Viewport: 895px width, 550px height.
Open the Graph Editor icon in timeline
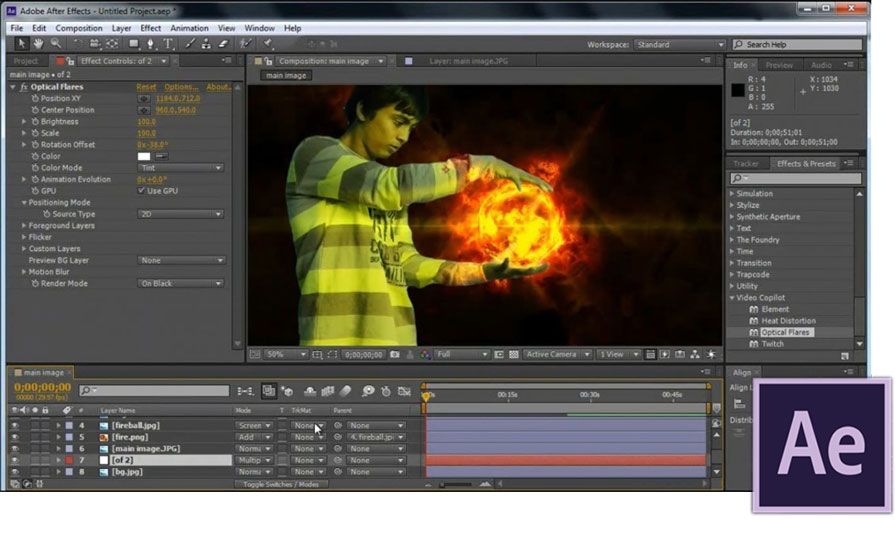click(404, 391)
